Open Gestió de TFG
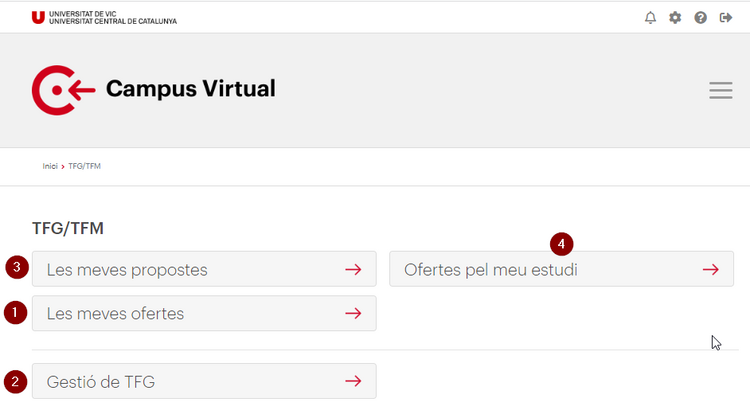This screenshot has height=418, width=750. (204, 381)
